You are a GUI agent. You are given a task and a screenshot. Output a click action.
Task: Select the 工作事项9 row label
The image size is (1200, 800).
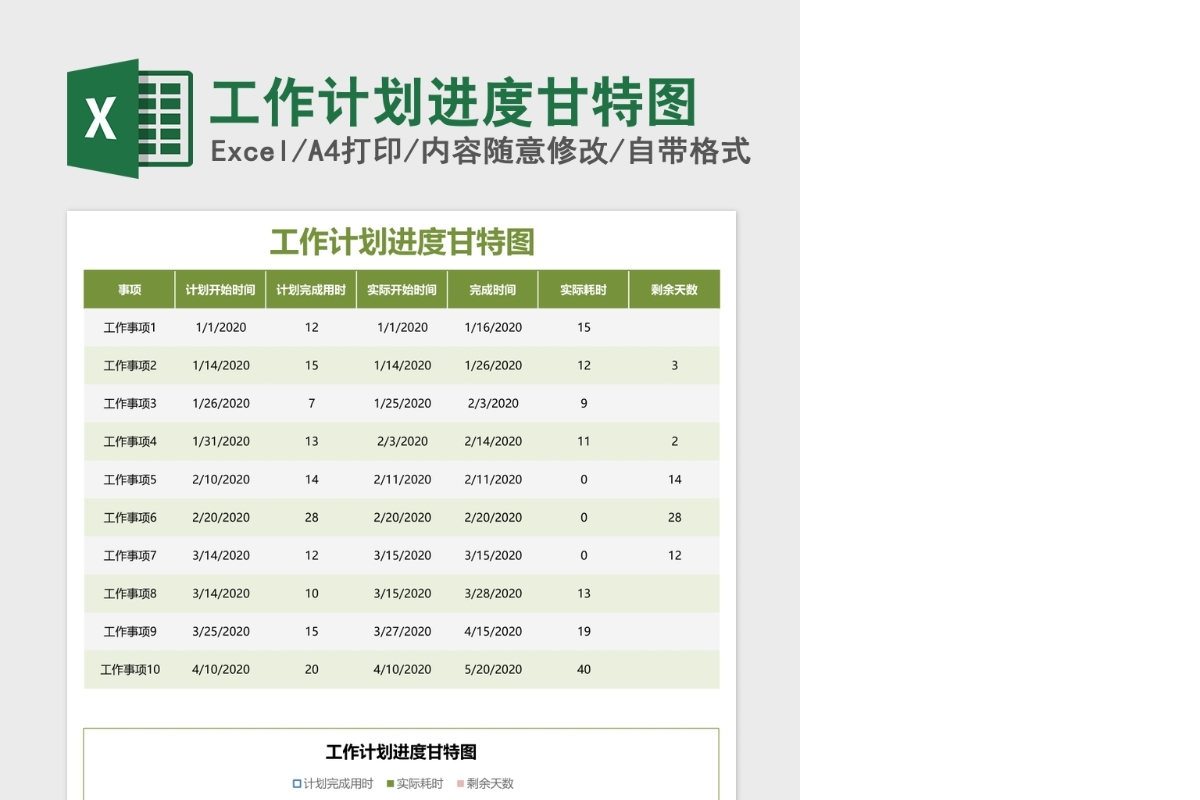tap(130, 631)
